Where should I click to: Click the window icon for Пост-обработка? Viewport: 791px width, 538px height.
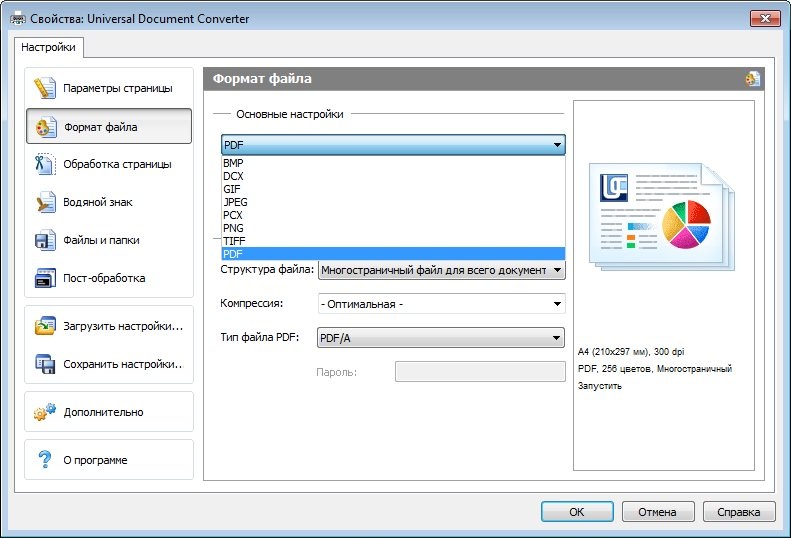45,278
